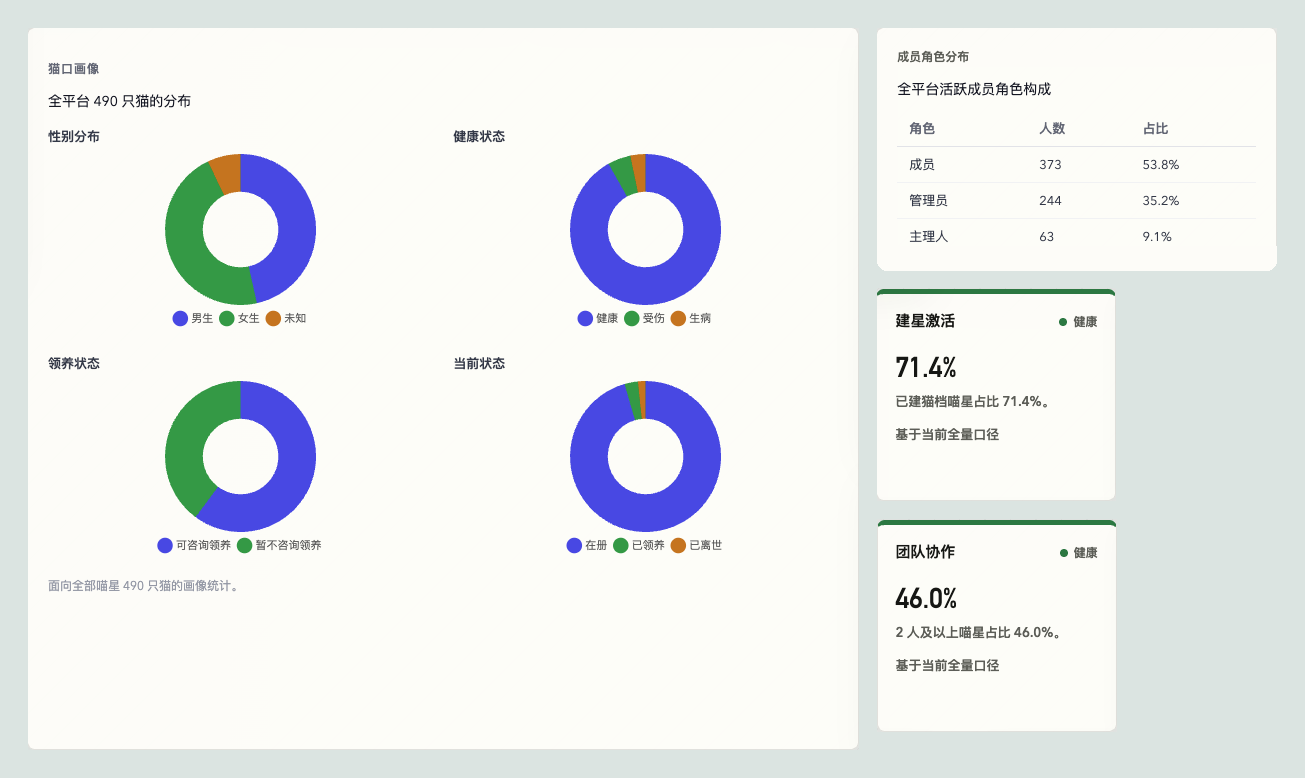Click the 63 count cell
Image resolution: width=1305 pixels, height=778 pixels.
pyautogui.click(x=1047, y=237)
